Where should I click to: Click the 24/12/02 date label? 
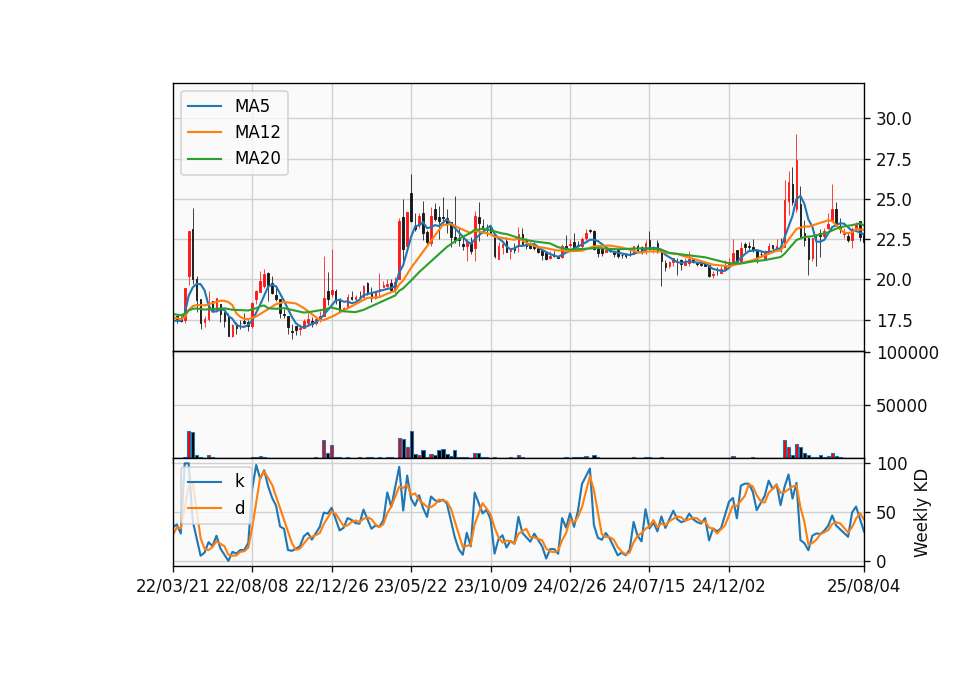click(729, 587)
